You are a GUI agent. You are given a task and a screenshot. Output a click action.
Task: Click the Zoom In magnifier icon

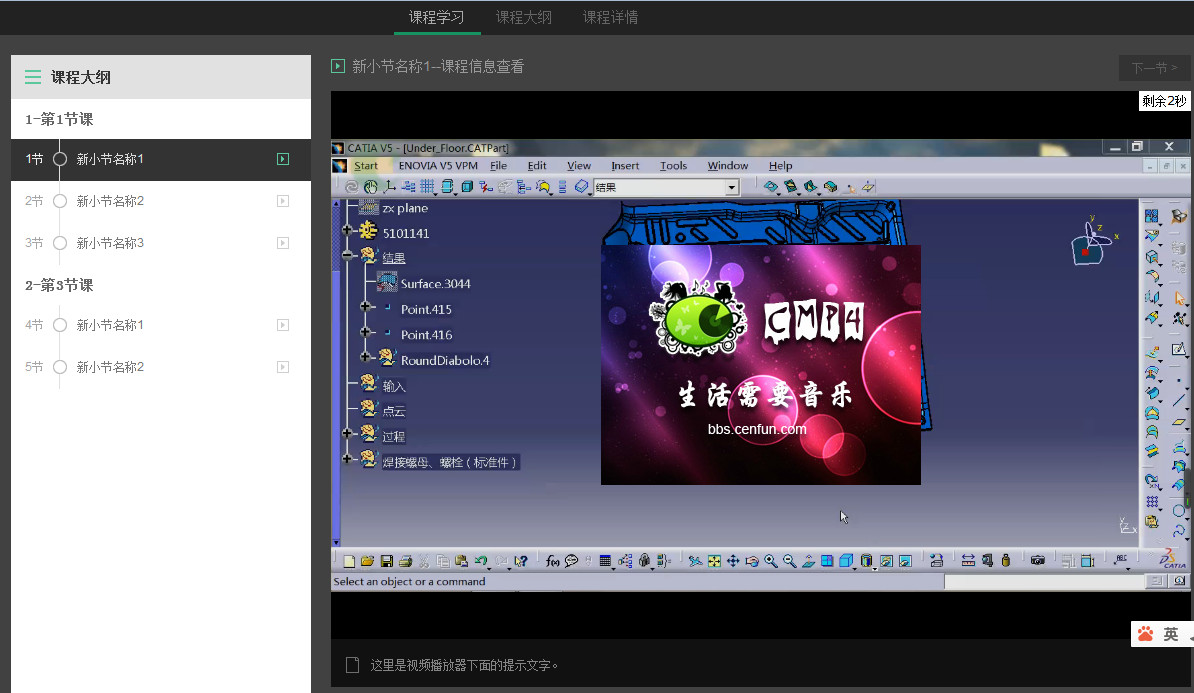click(x=771, y=561)
